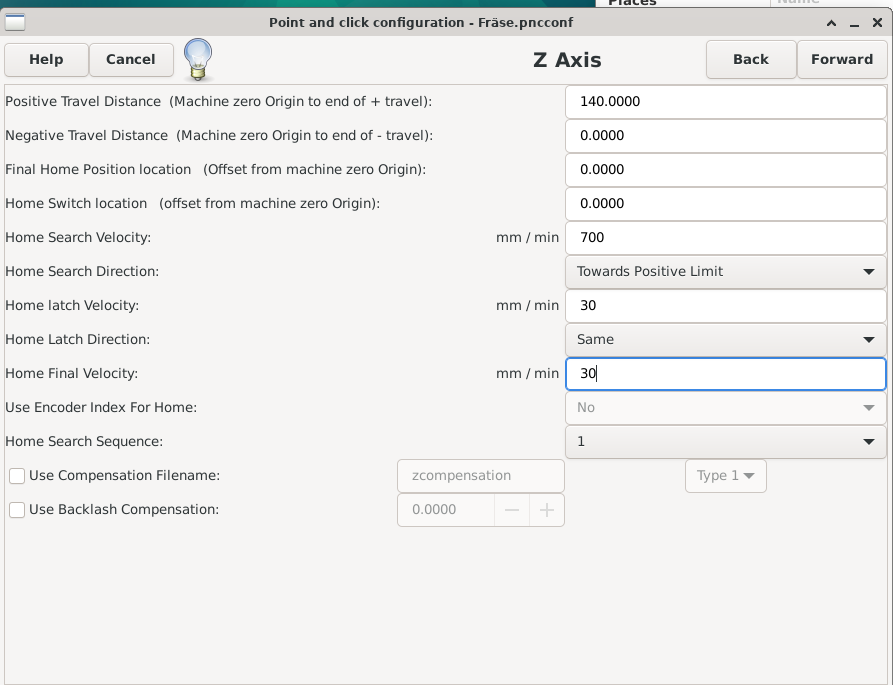Viewport: 893px width, 685px height.
Task: Click the backlash plus stepper button
Action: pos(546,510)
